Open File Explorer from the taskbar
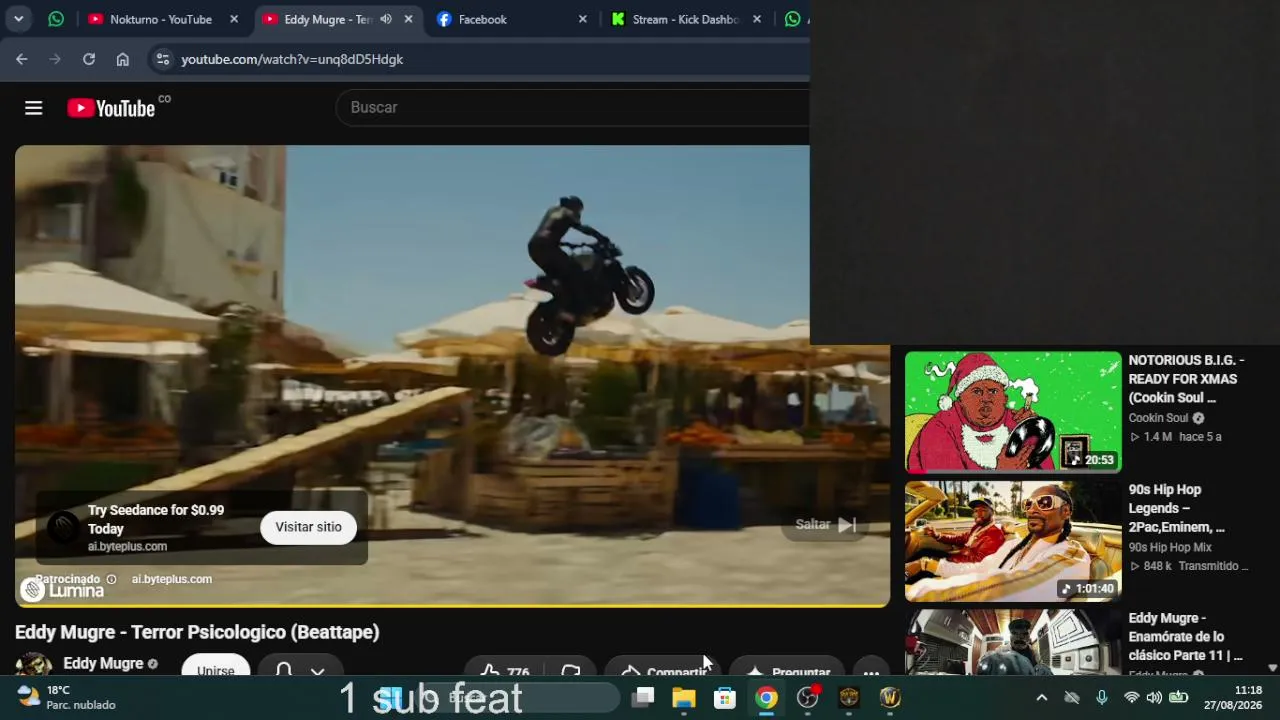1280x720 pixels. coord(684,697)
